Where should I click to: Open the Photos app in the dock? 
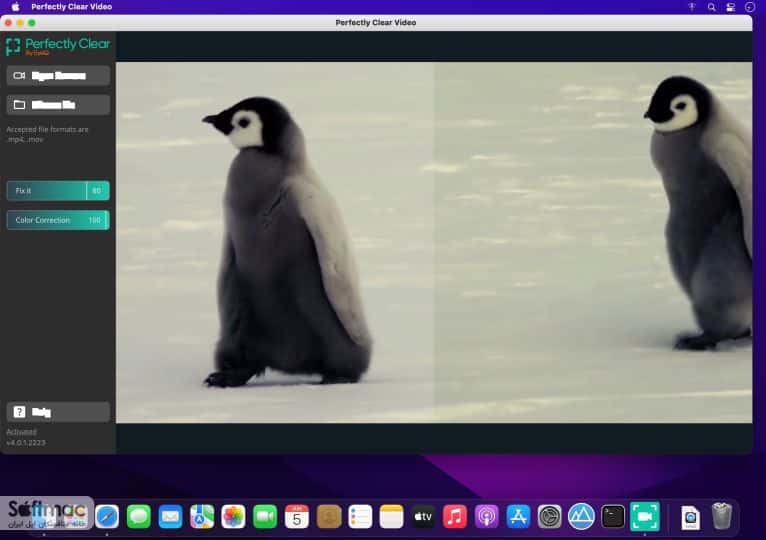(233, 517)
